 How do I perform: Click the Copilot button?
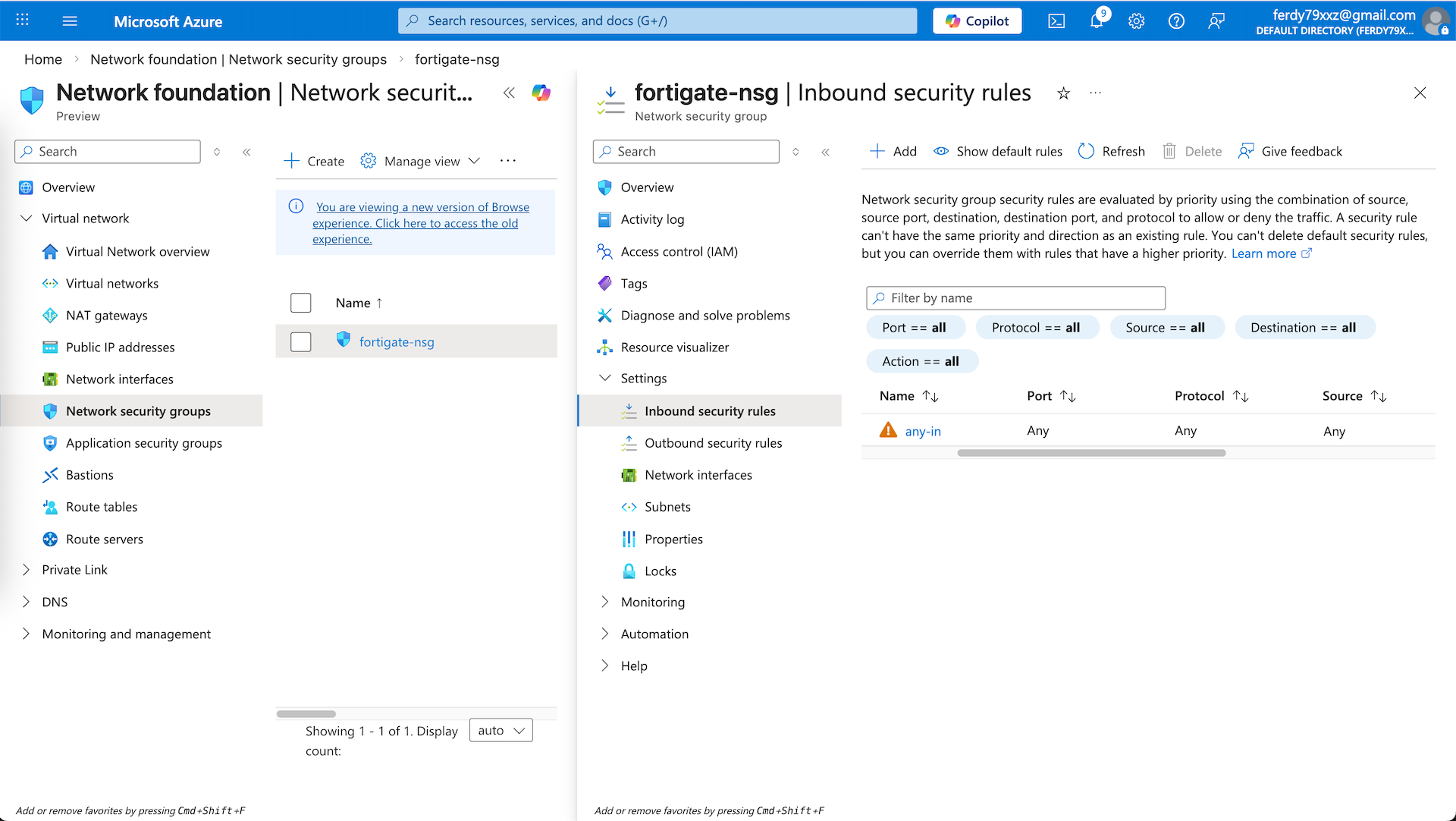tap(977, 21)
